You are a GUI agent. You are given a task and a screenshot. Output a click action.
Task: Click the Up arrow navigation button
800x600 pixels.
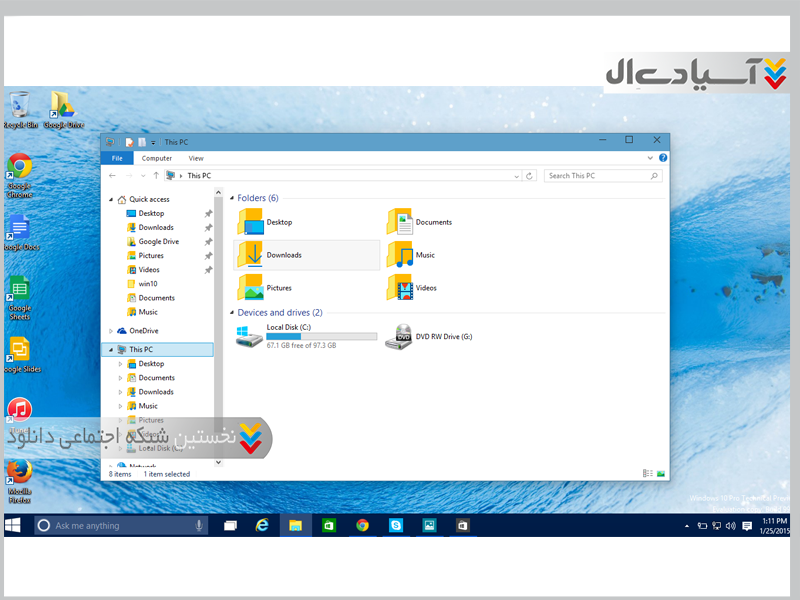pyautogui.click(x=156, y=176)
